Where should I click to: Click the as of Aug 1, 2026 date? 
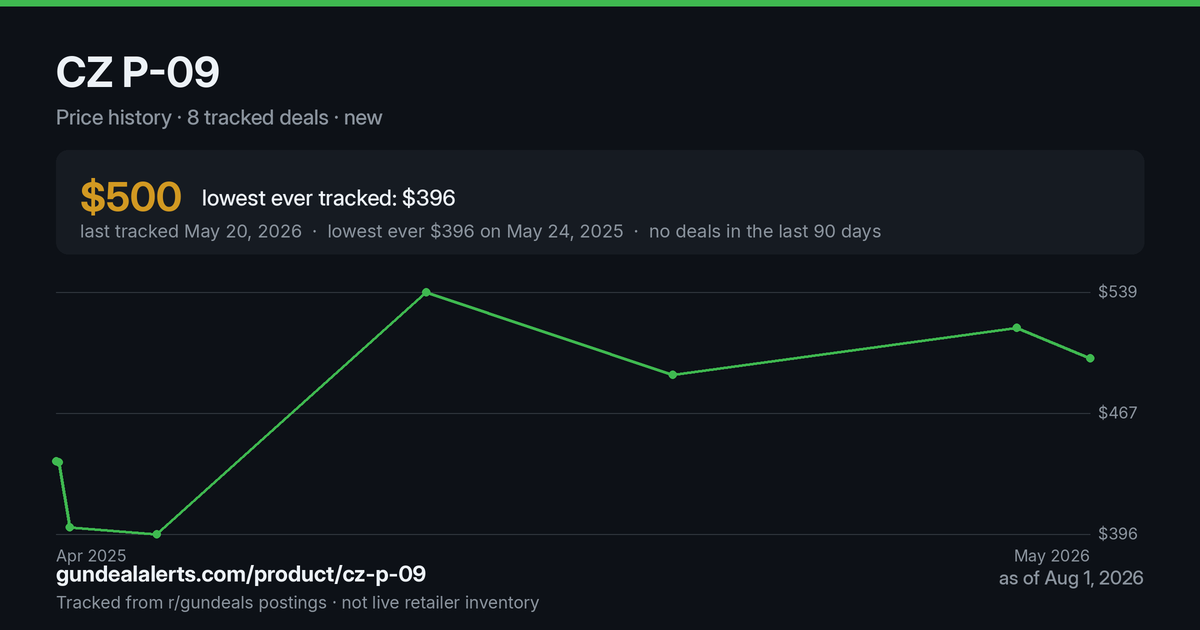click(1071, 578)
